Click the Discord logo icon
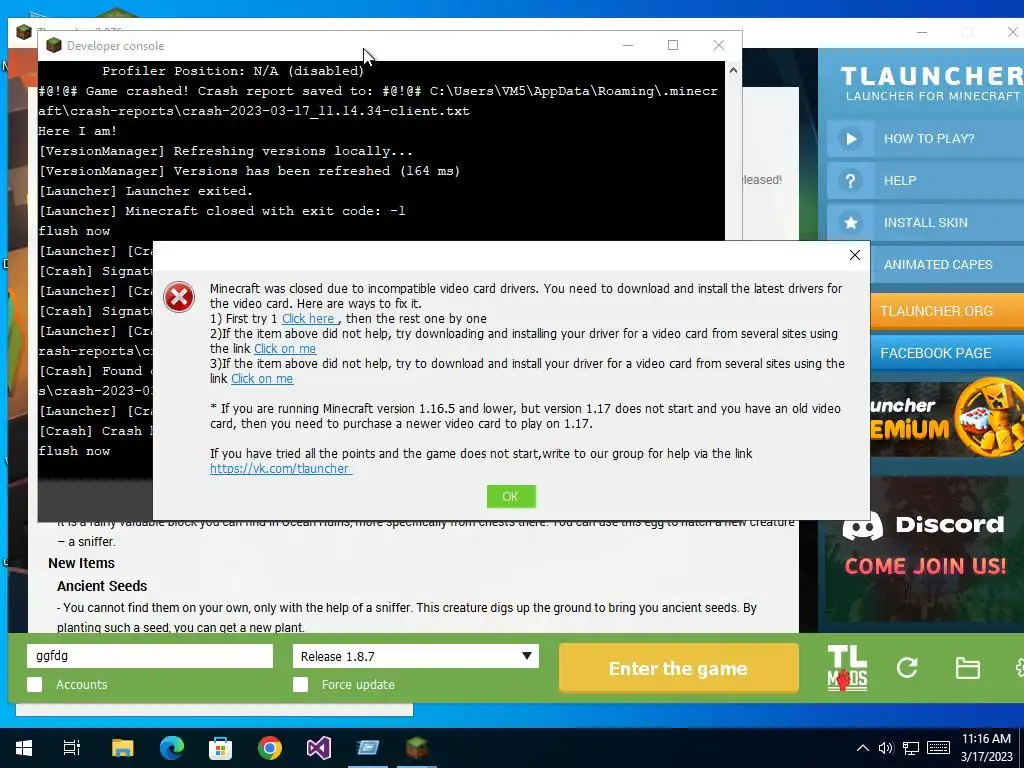 (862, 525)
